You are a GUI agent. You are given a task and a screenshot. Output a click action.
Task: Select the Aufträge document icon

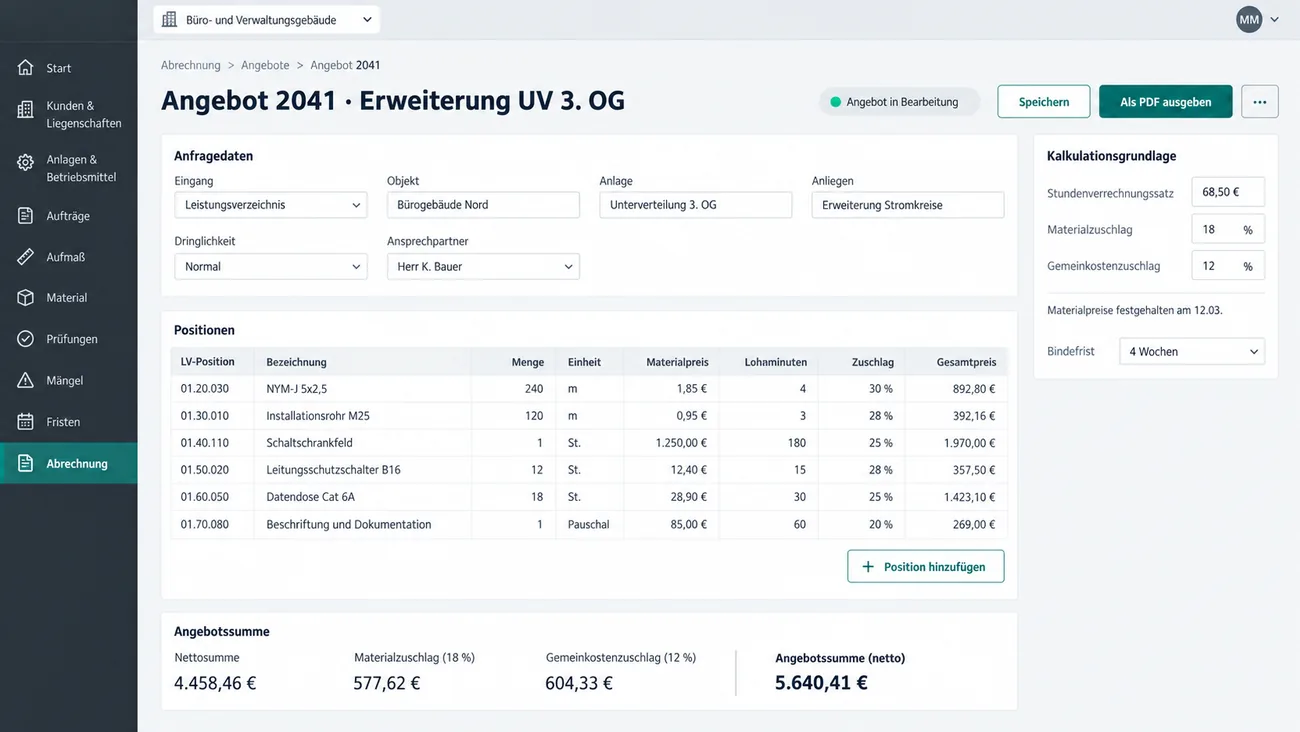click(x=26, y=216)
